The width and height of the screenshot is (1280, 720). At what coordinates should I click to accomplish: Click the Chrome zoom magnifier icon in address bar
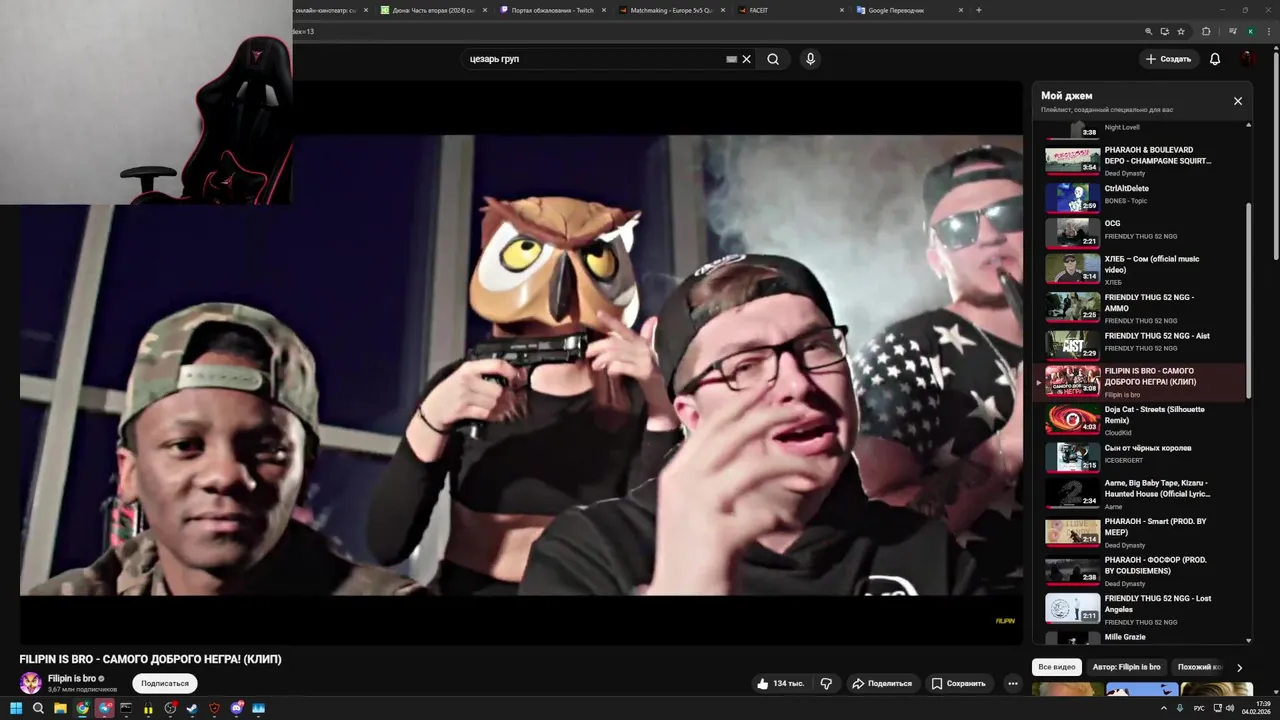point(1148,31)
